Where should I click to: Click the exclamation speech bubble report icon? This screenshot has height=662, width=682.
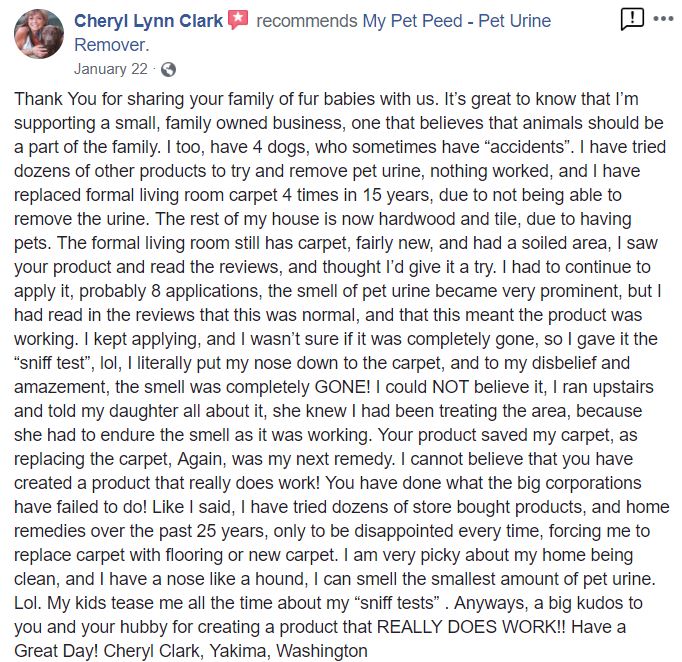tap(632, 20)
